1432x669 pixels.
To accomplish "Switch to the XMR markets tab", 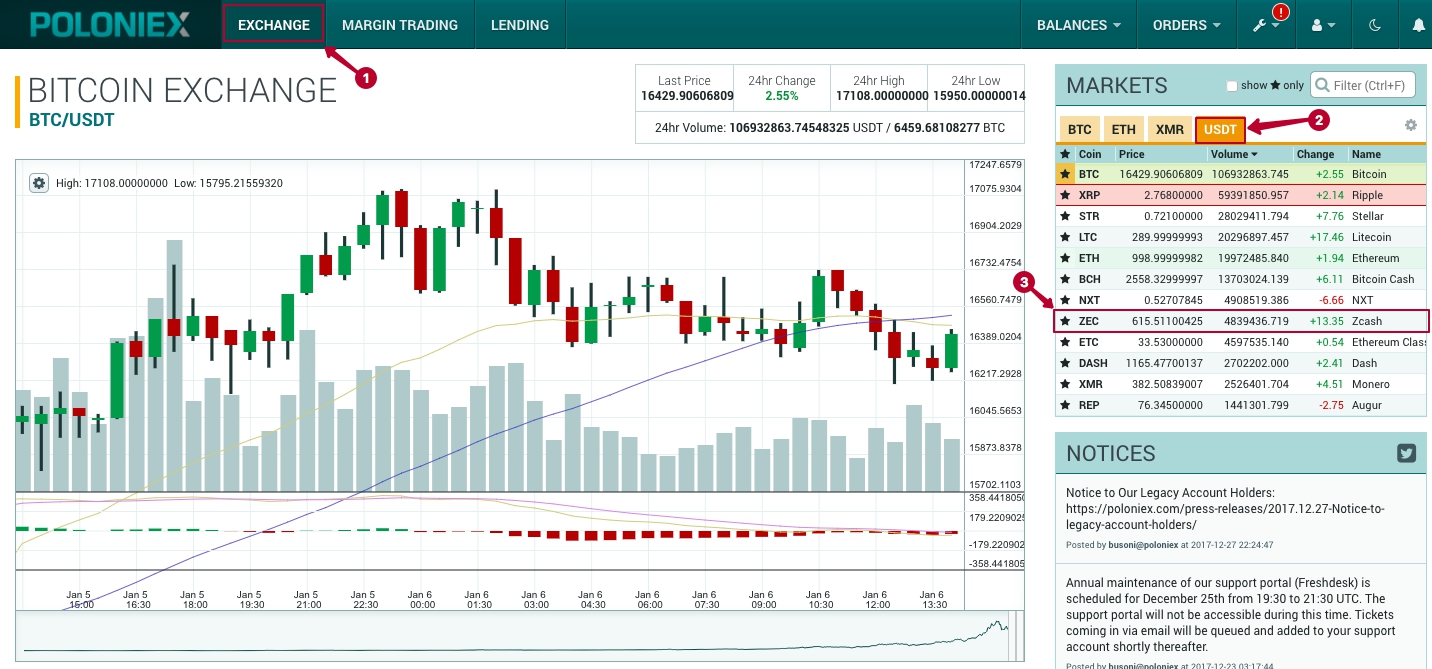I will coord(1169,130).
